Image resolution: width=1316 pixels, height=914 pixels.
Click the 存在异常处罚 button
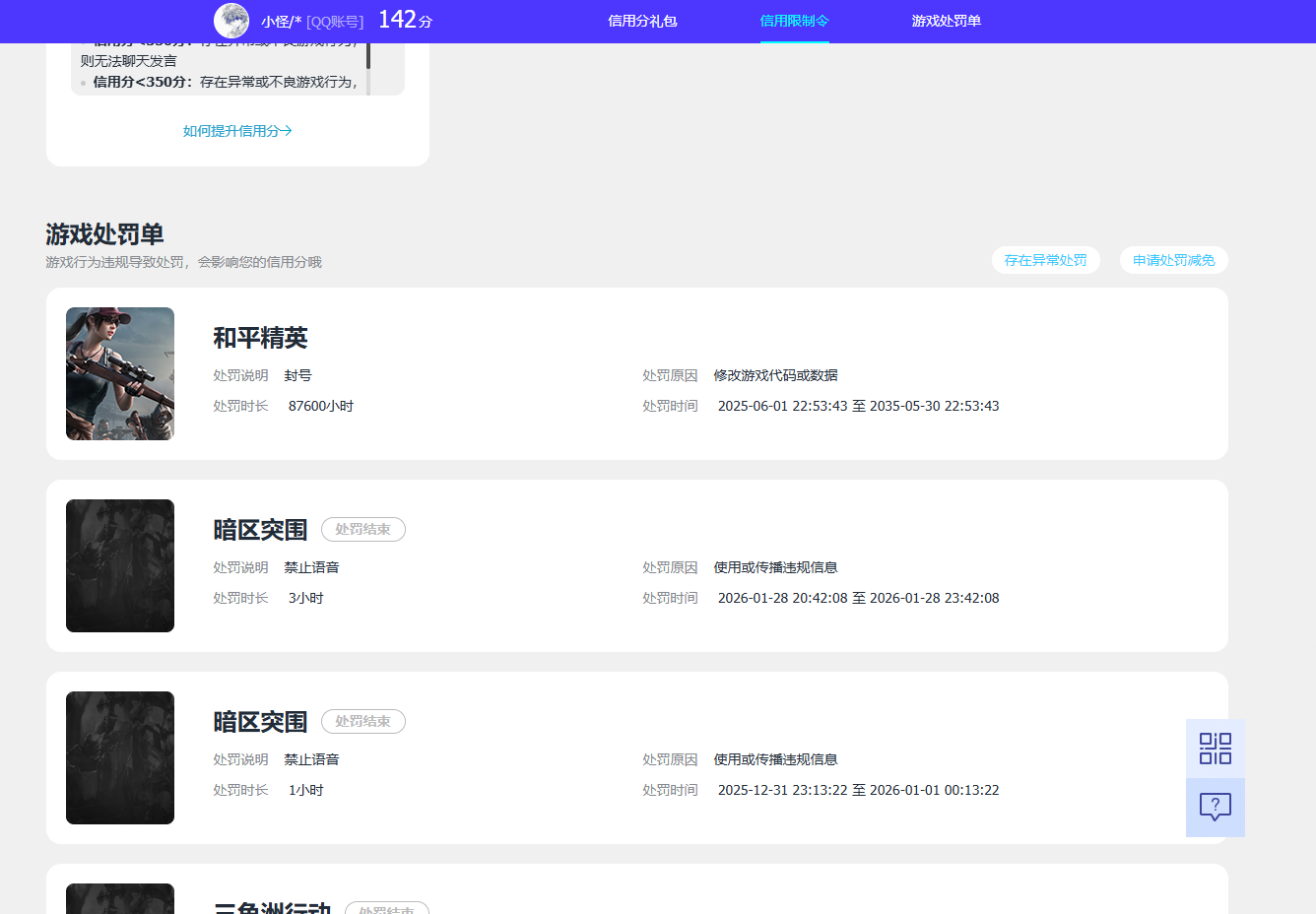coord(1045,259)
